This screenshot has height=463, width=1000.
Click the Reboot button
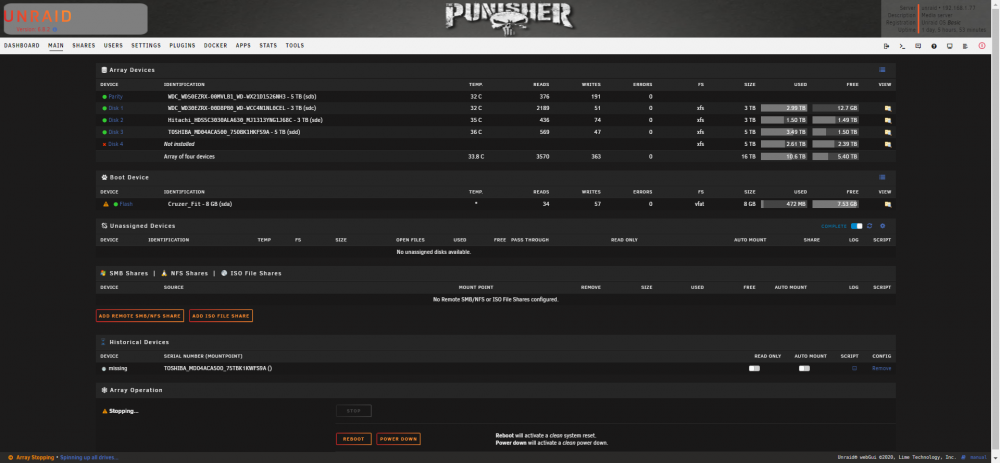(x=354, y=439)
